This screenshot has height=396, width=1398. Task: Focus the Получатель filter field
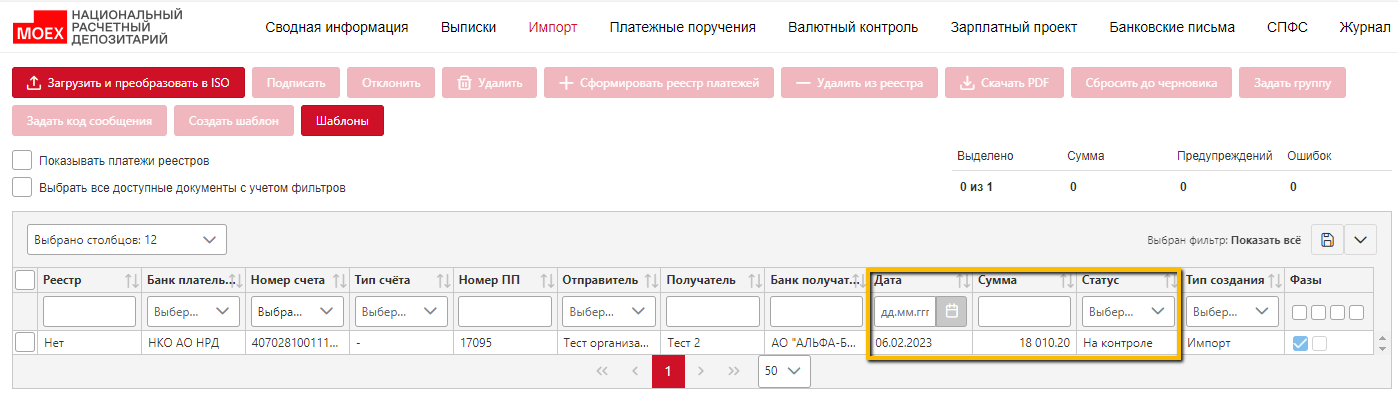coord(713,311)
